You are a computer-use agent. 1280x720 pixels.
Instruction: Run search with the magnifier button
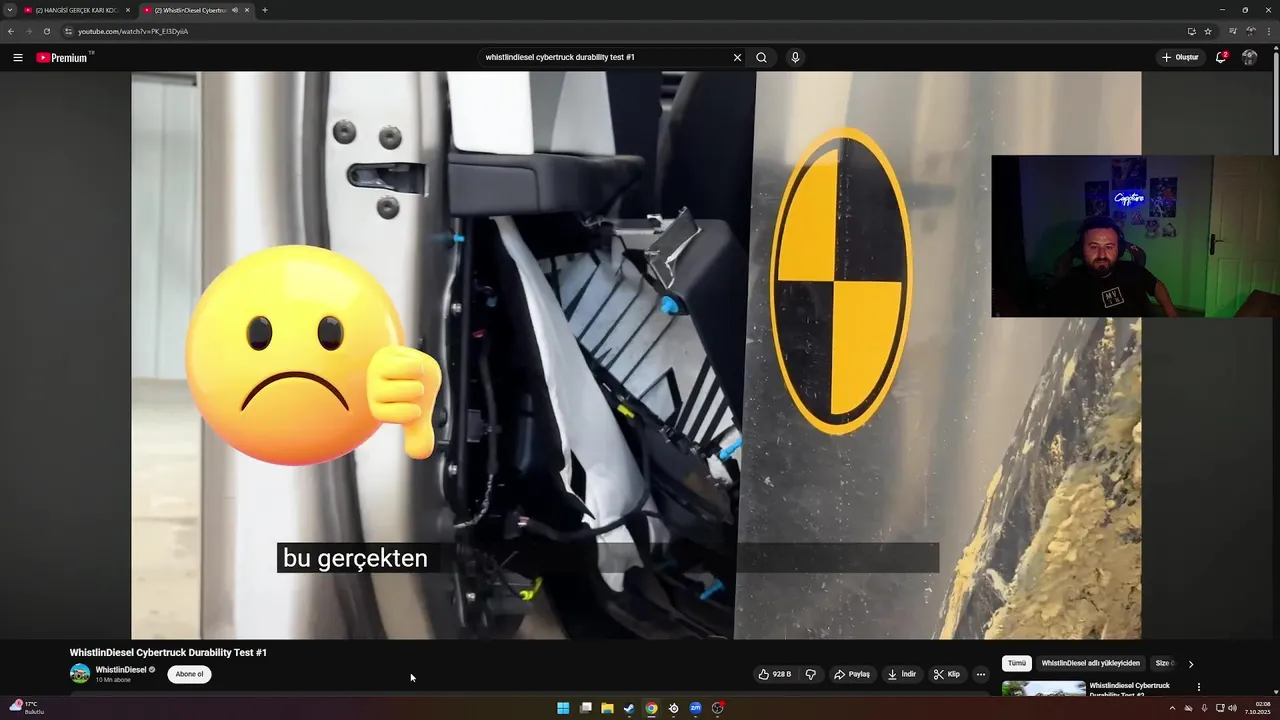pos(762,57)
